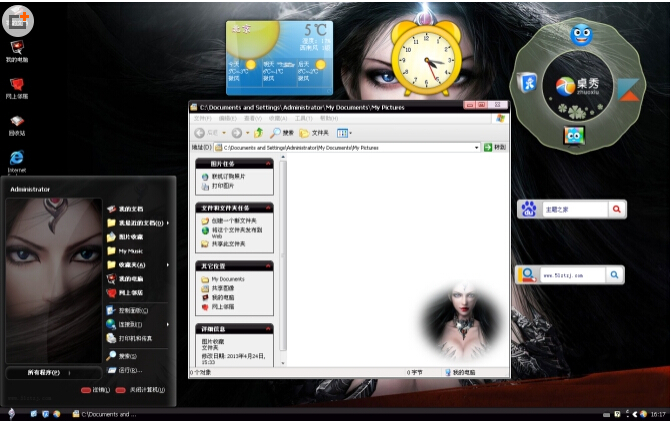
Task: Go up one folder level
Action: tap(258, 133)
